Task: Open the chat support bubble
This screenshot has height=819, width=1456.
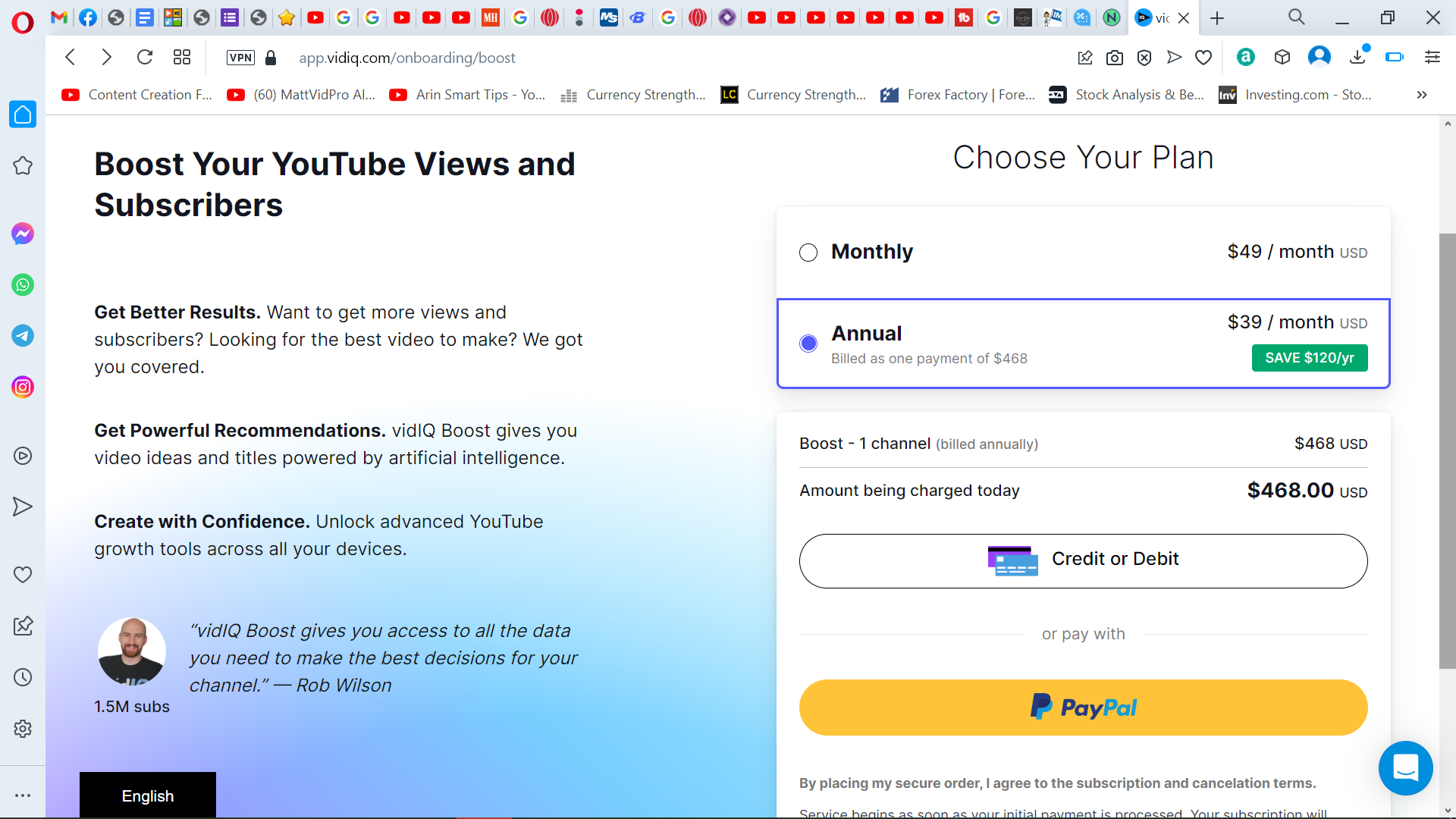Action: (1405, 767)
